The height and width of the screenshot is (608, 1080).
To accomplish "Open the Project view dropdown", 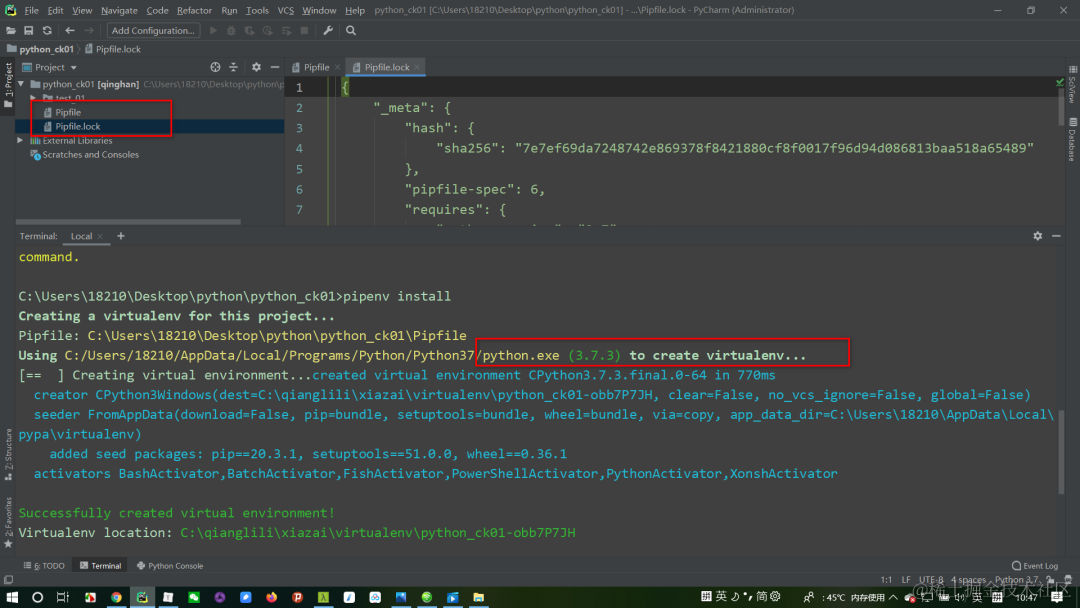I will (x=50, y=67).
